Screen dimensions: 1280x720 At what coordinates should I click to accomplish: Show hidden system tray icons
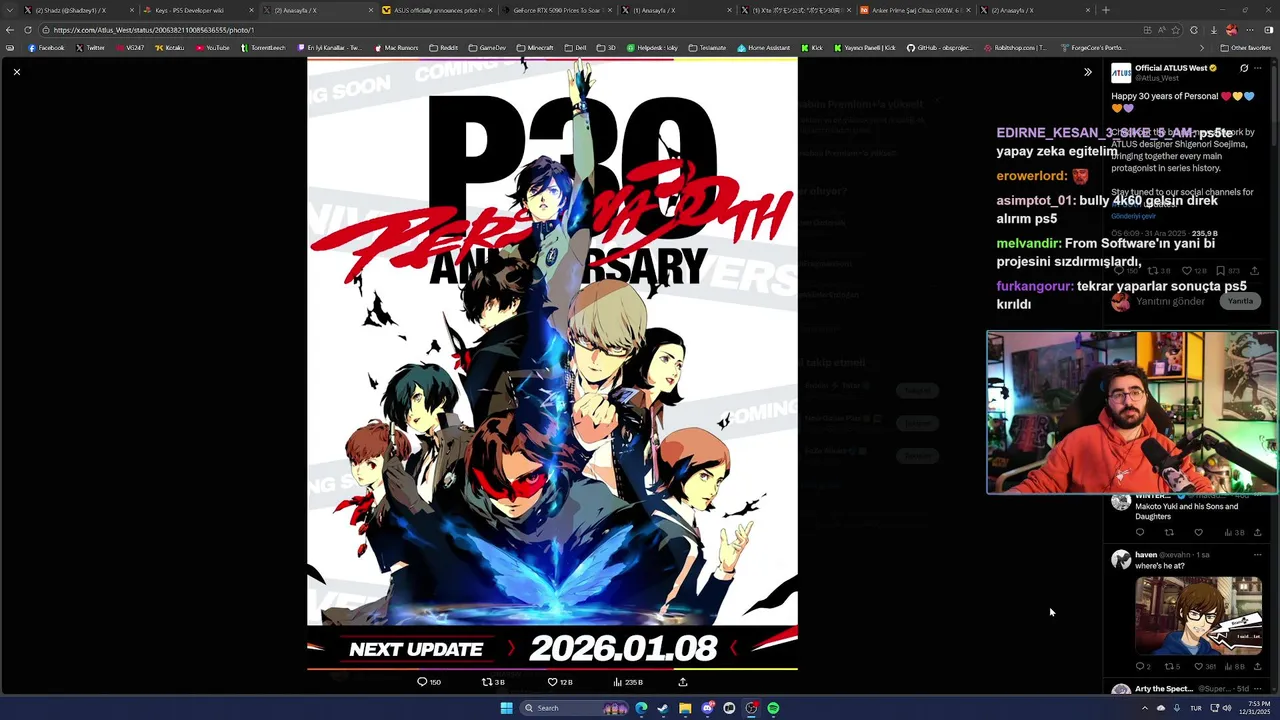pyautogui.click(x=1145, y=708)
